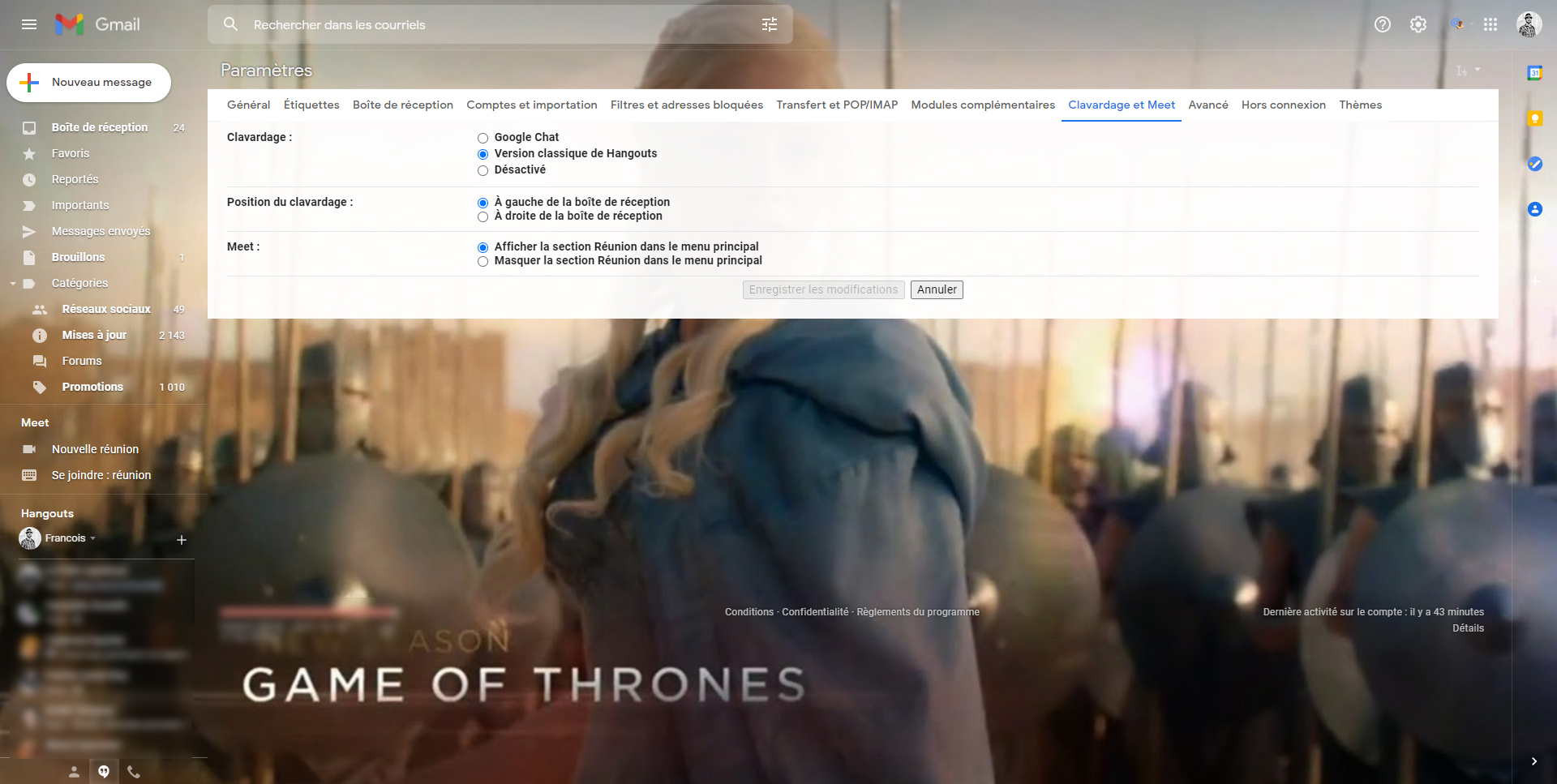Open Comptes et importation tab
The image size is (1557, 784).
tap(532, 105)
